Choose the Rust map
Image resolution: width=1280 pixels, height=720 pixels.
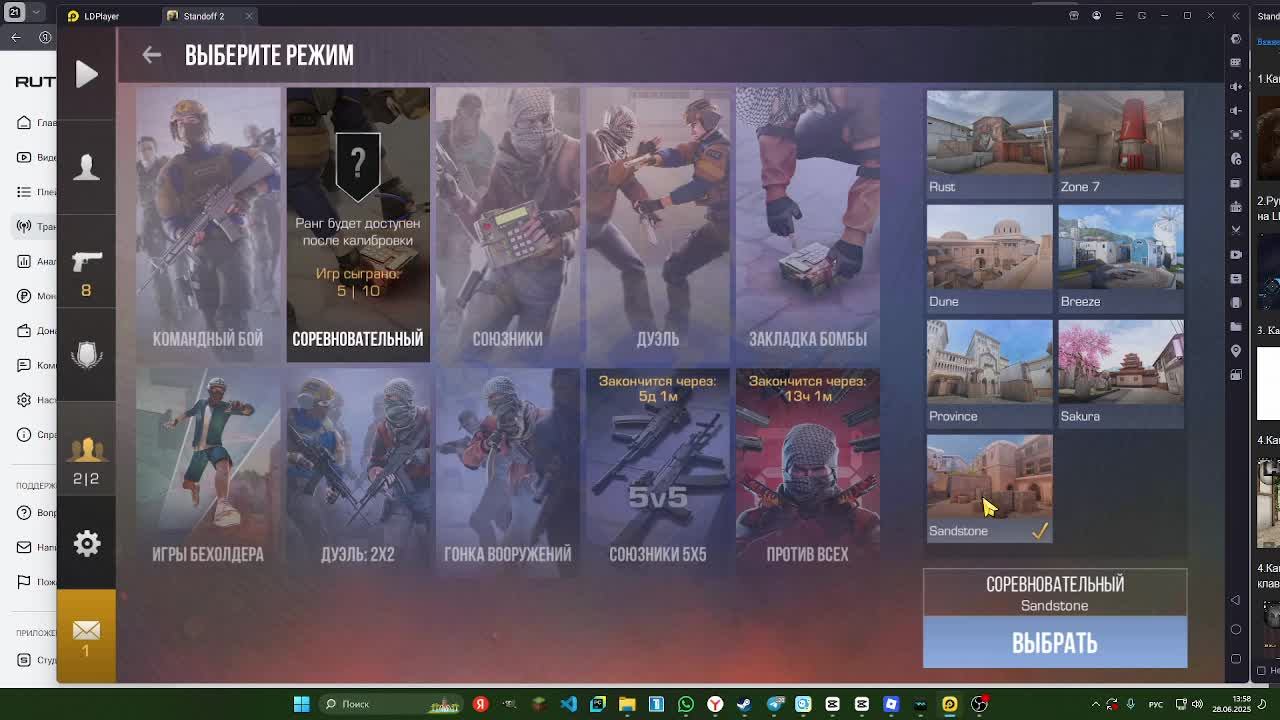(989, 144)
